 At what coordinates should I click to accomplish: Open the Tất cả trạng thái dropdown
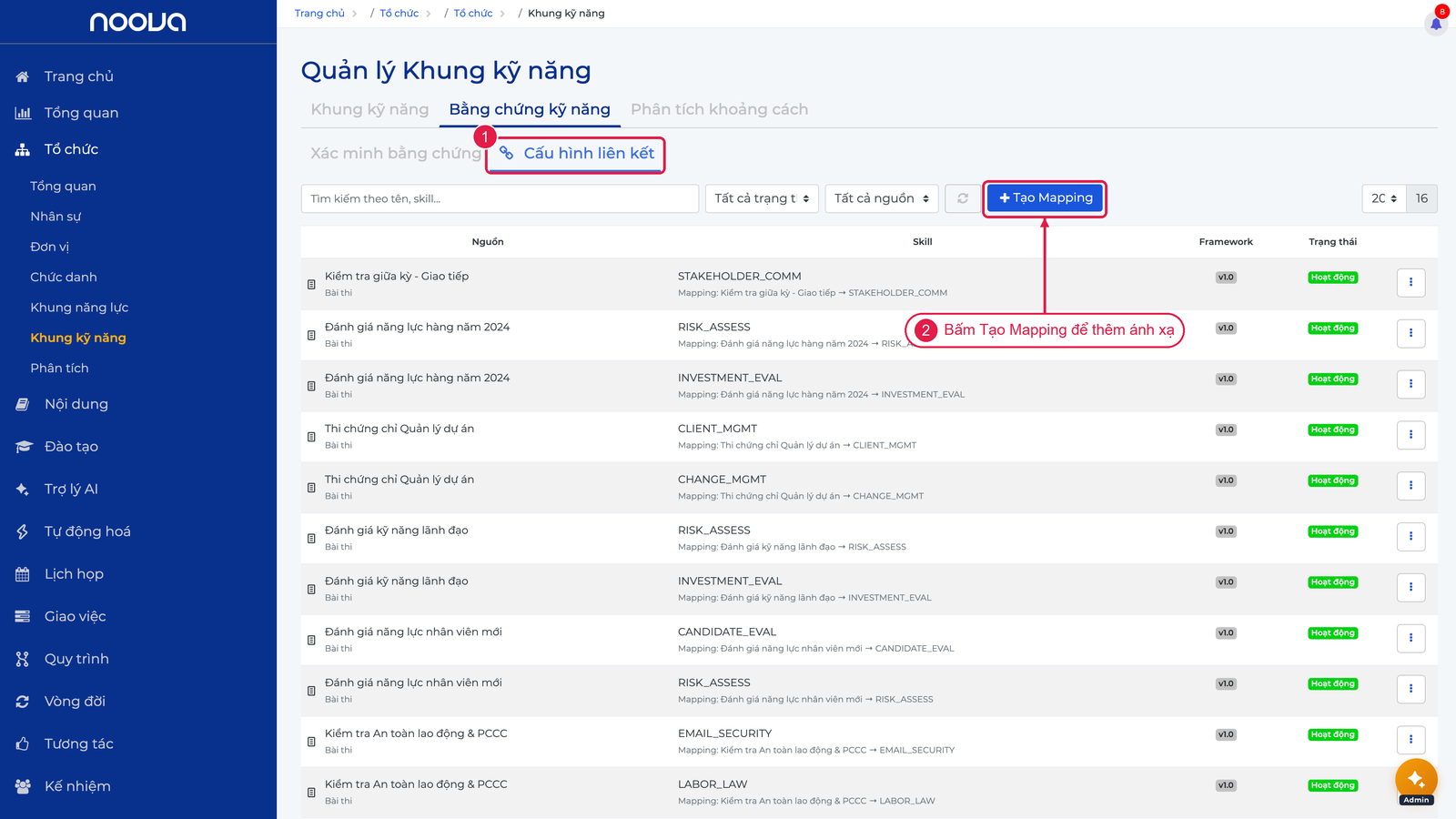(x=762, y=198)
